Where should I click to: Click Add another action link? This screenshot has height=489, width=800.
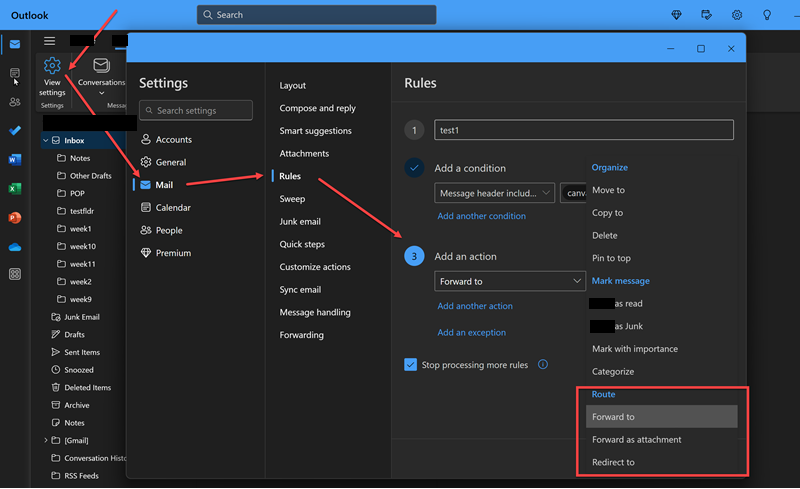point(475,306)
